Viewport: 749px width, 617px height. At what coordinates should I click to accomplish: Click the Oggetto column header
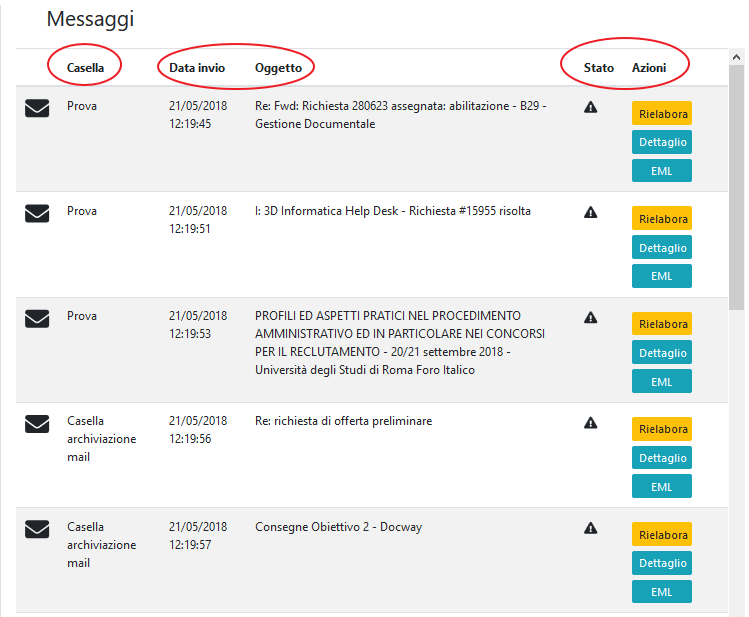point(278,67)
